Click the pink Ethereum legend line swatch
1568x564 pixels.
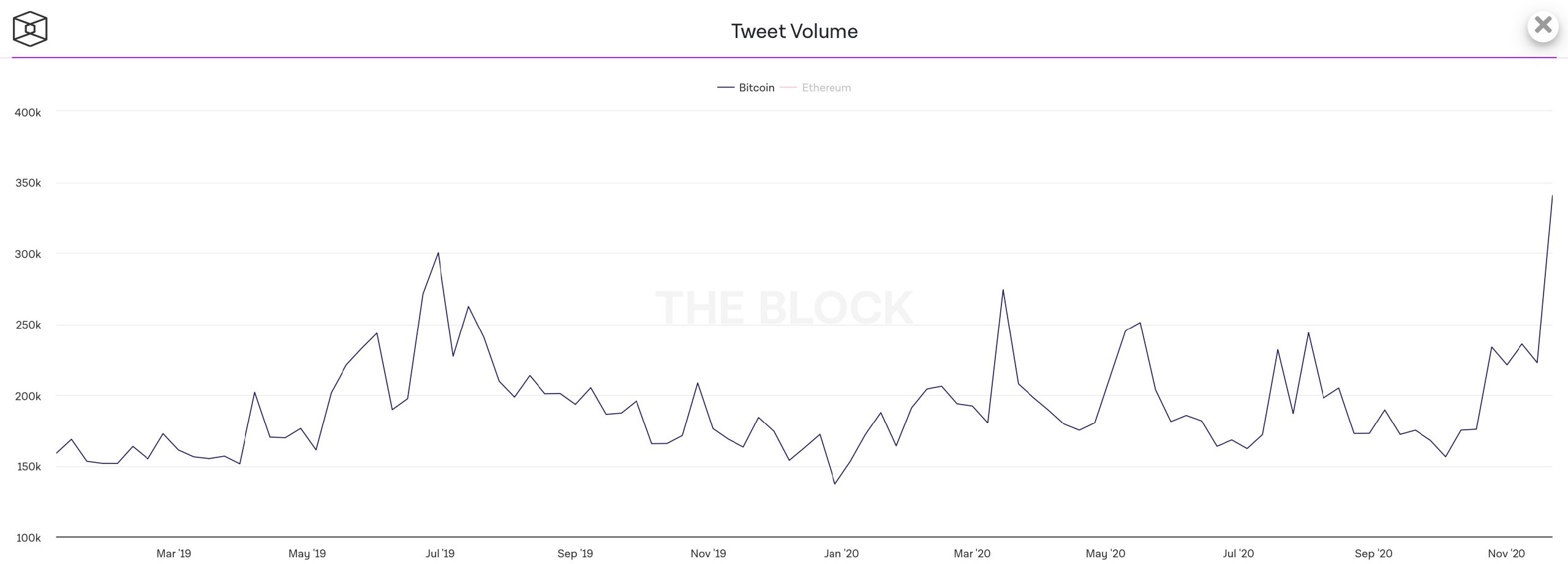coord(788,88)
